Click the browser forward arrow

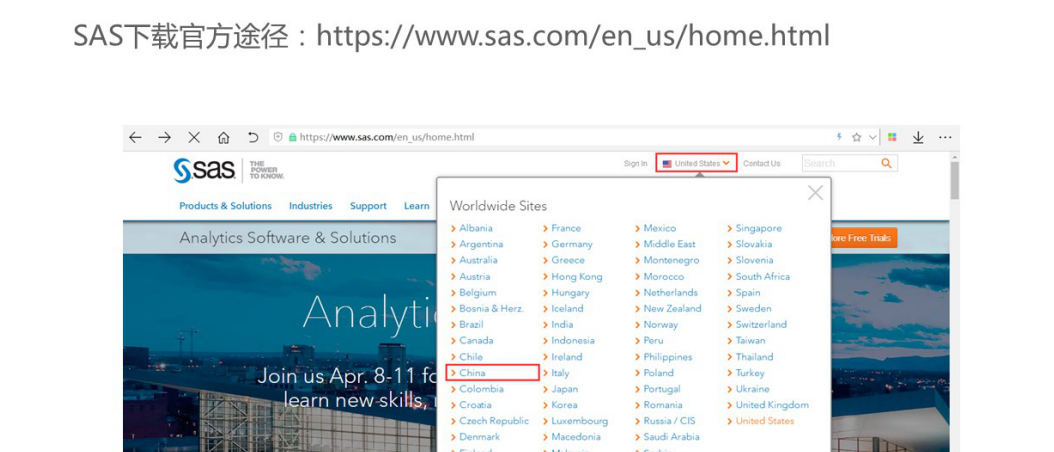click(164, 138)
